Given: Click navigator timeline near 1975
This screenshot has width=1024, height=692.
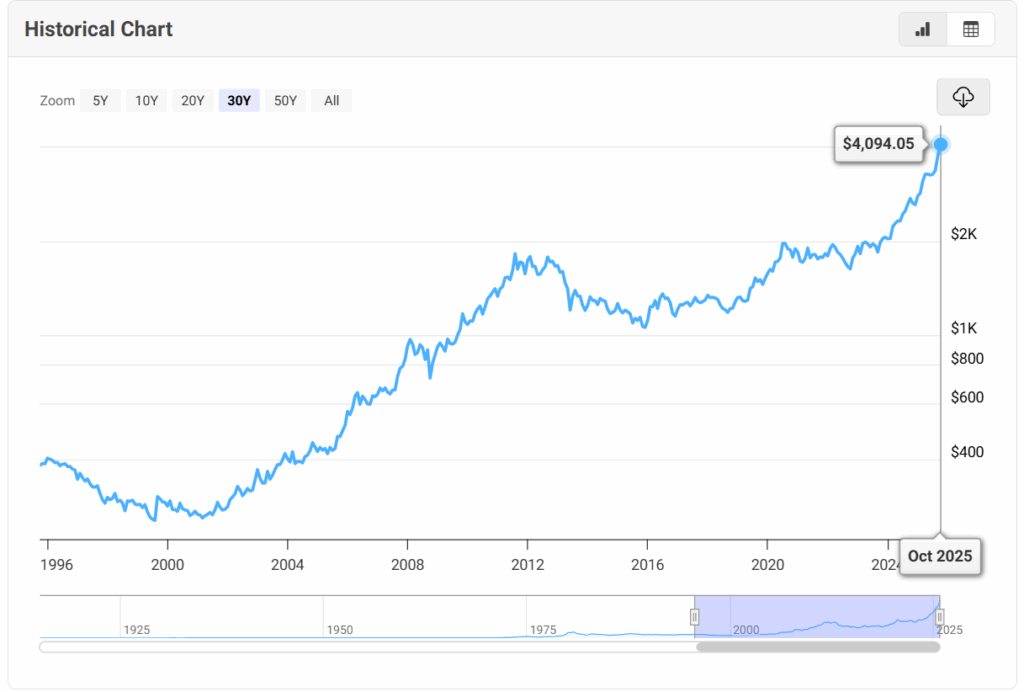Looking at the screenshot, I should click(x=543, y=628).
